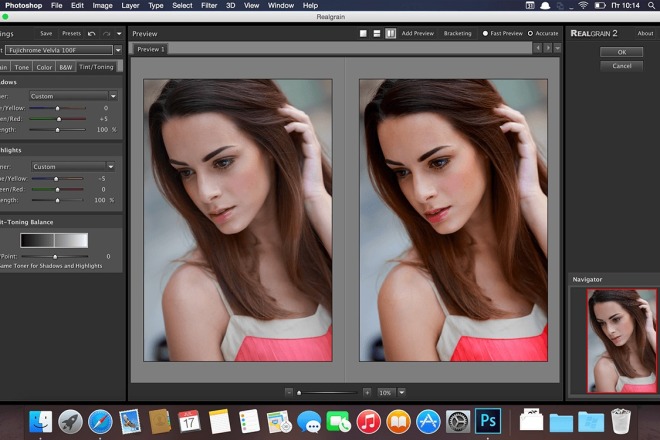Switch to the B&W tab
The image size is (660, 440).
tap(66, 67)
